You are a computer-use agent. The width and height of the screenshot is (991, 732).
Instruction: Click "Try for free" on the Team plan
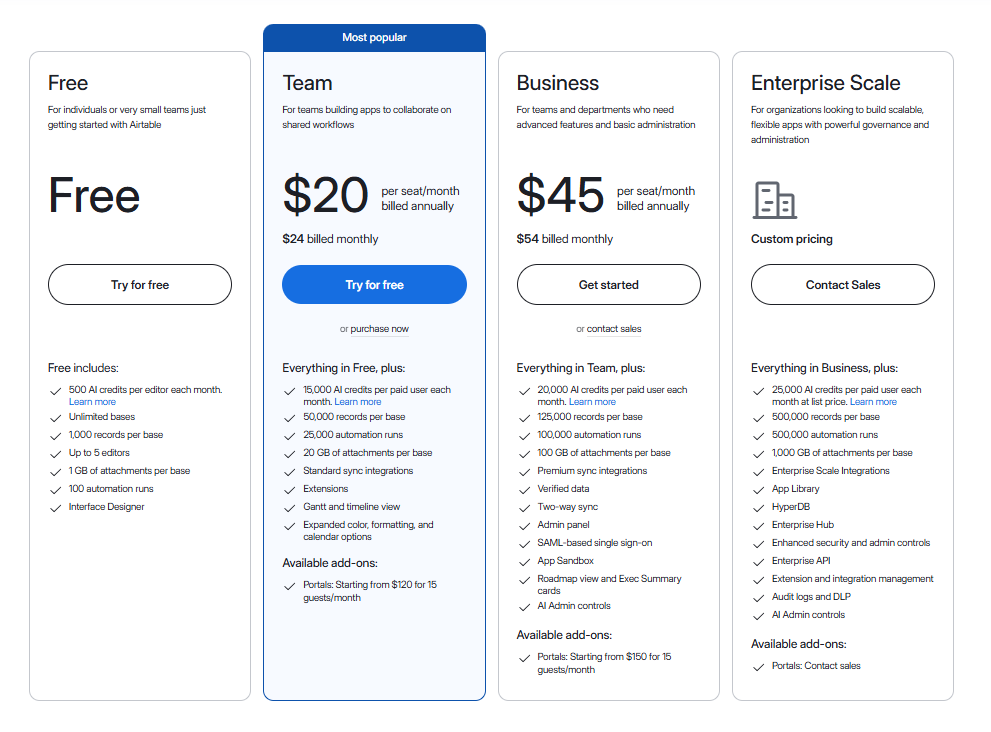coord(374,284)
